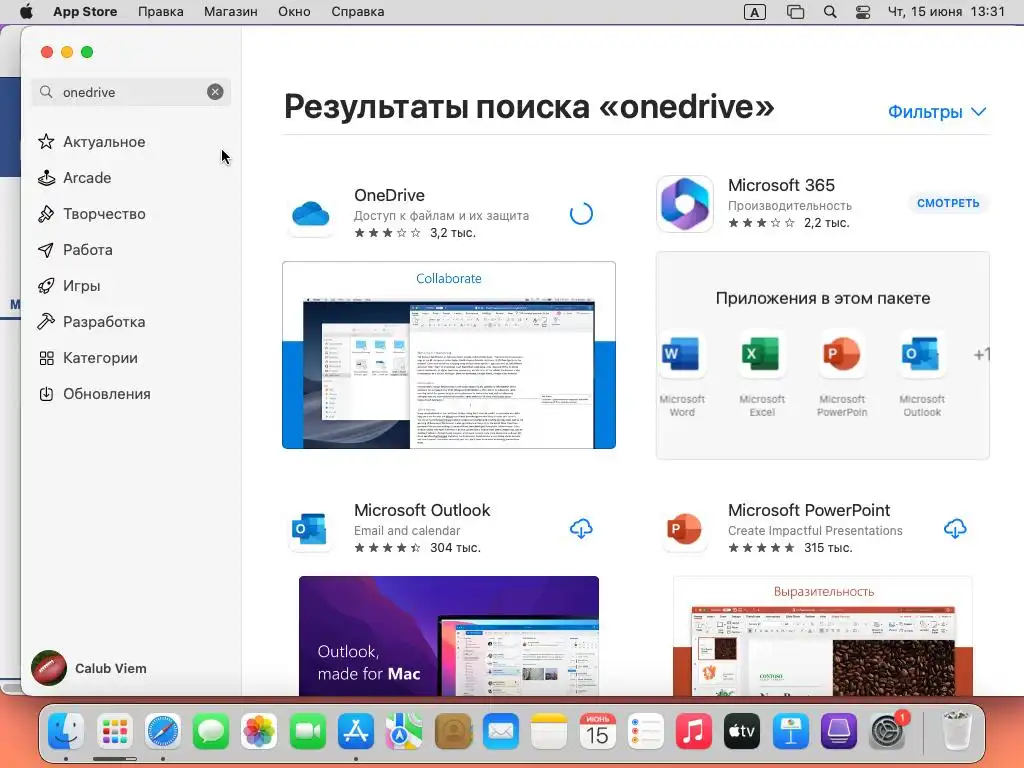Open Control Center in the menu bar
This screenshot has height=768, width=1024.
point(863,12)
